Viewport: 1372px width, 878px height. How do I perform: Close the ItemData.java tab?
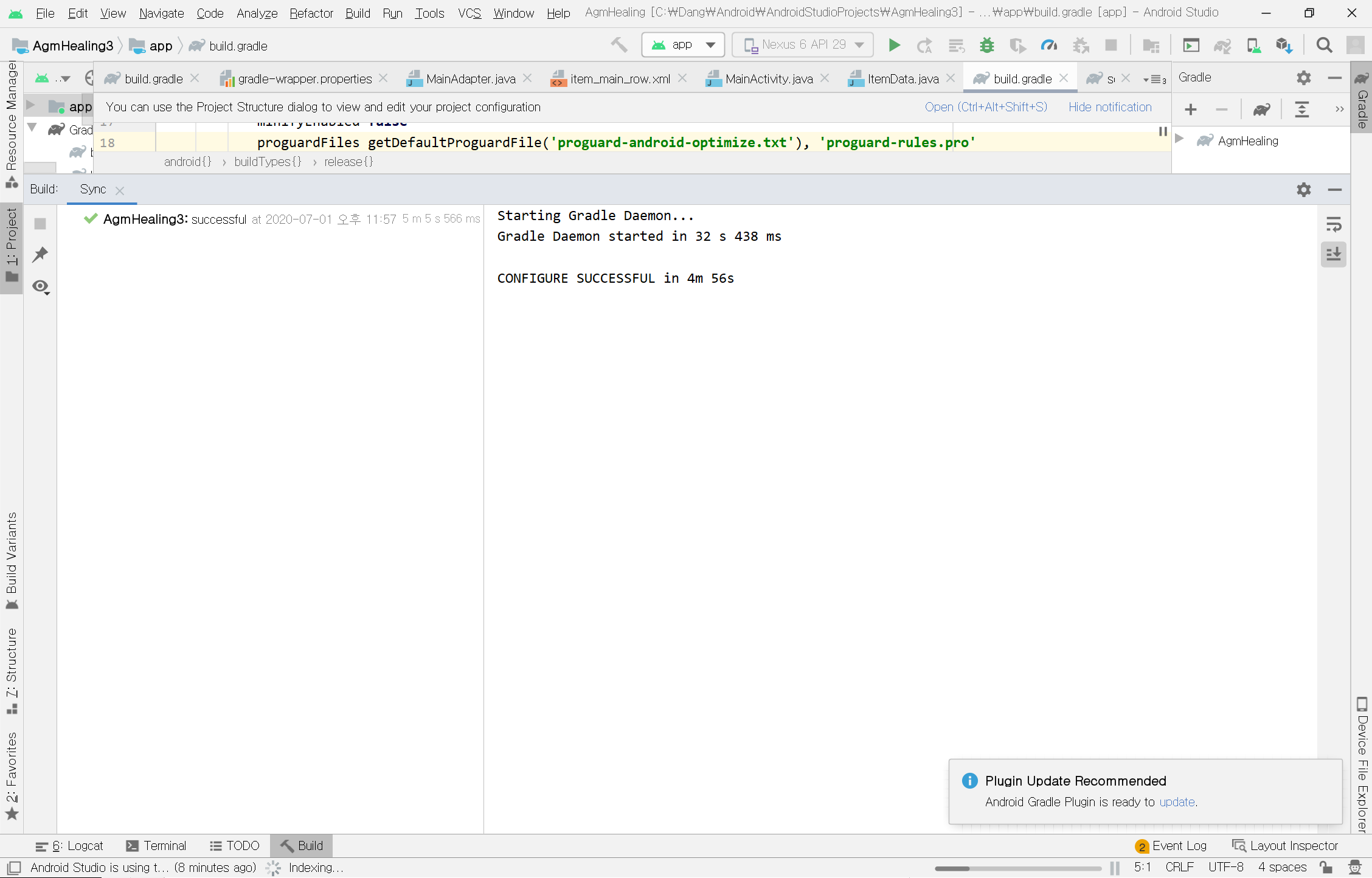click(x=951, y=78)
